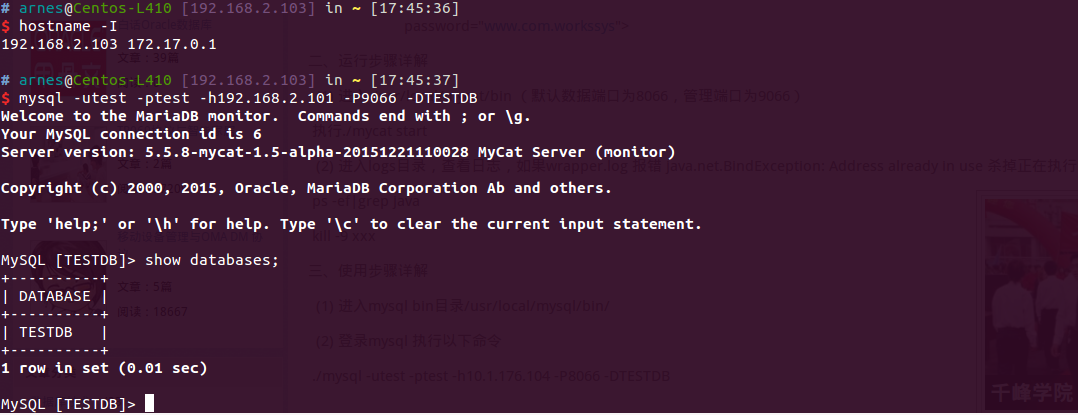This screenshot has height=415, width=1078.
Task: Click the IP output line '192.168.2.103 172.17.0.1'
Action: tap(109, 45)
